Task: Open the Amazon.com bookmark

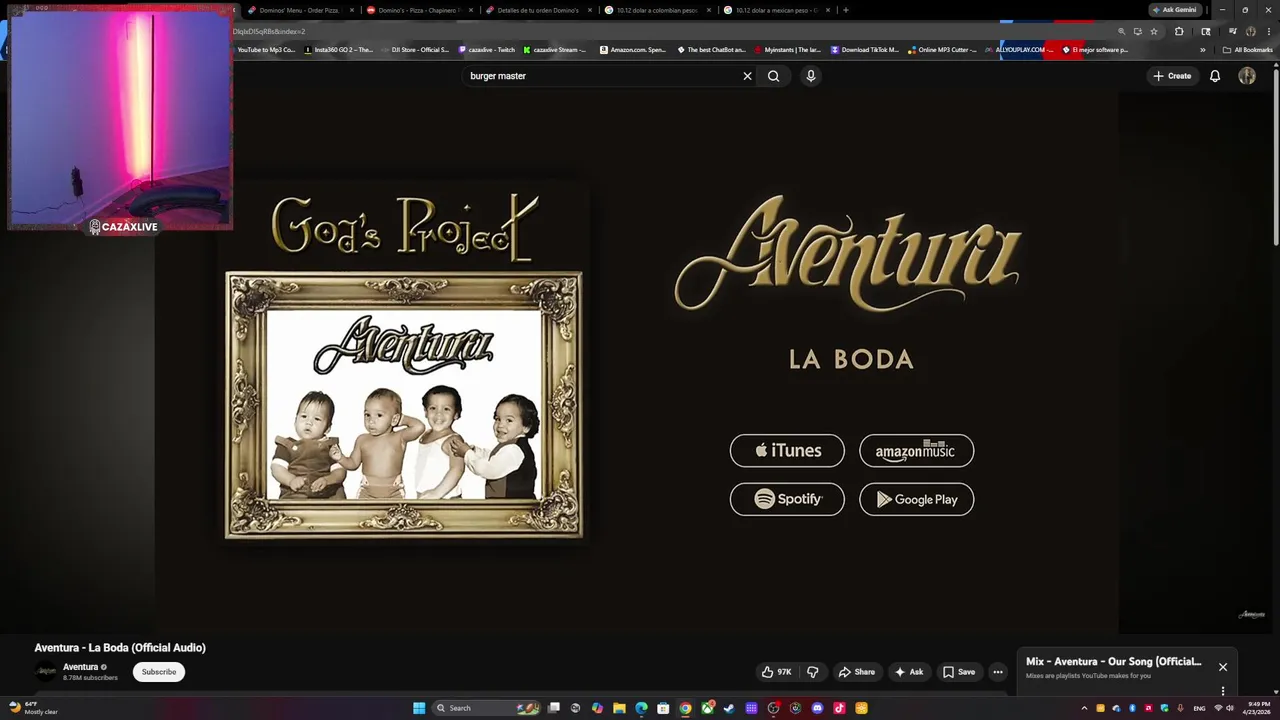Action: [x=633, y=50]
